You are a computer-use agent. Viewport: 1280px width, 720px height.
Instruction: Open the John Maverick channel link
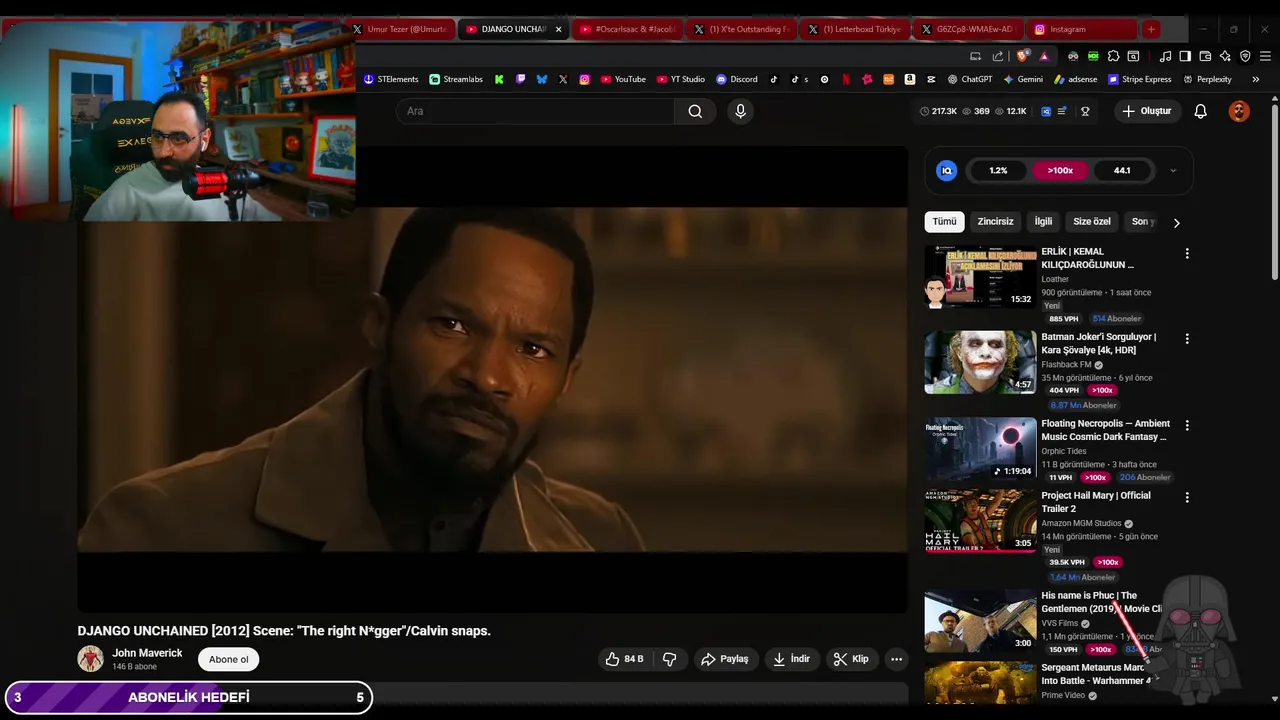(x=147, y=653)
